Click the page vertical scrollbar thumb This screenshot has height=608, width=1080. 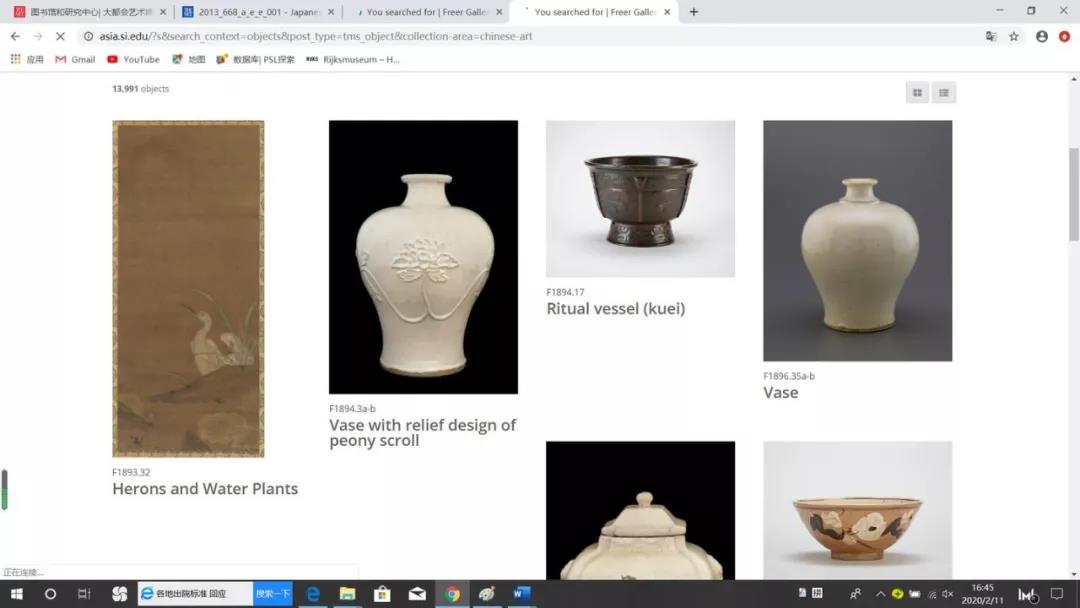click(1074, 194)
